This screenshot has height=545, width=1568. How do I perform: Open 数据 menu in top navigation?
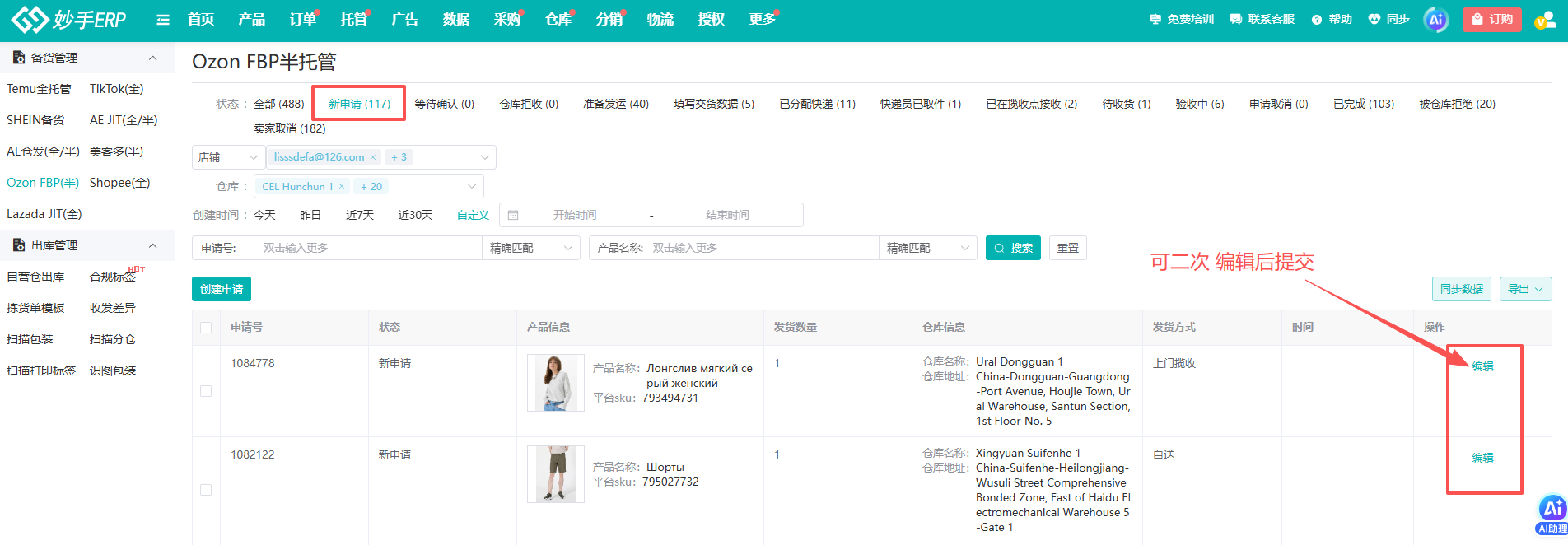(x=456, y=19)
